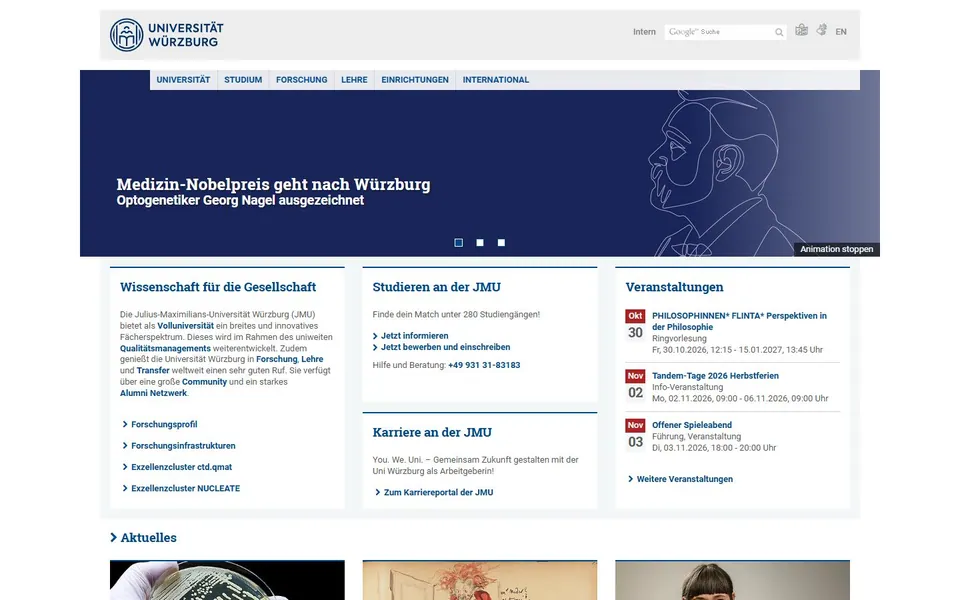Open the Tandem-Tage 2026 Herbstferien event

[x=715, y=376]
